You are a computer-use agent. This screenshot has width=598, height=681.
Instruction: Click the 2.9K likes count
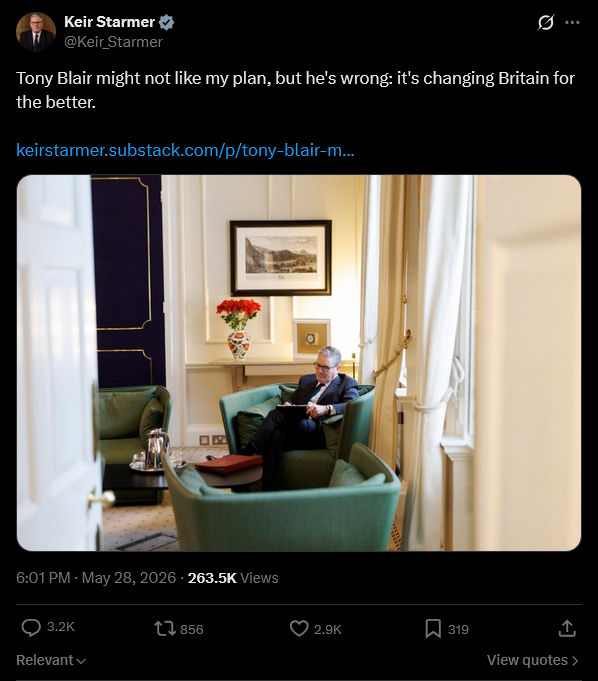pos(328,630)
